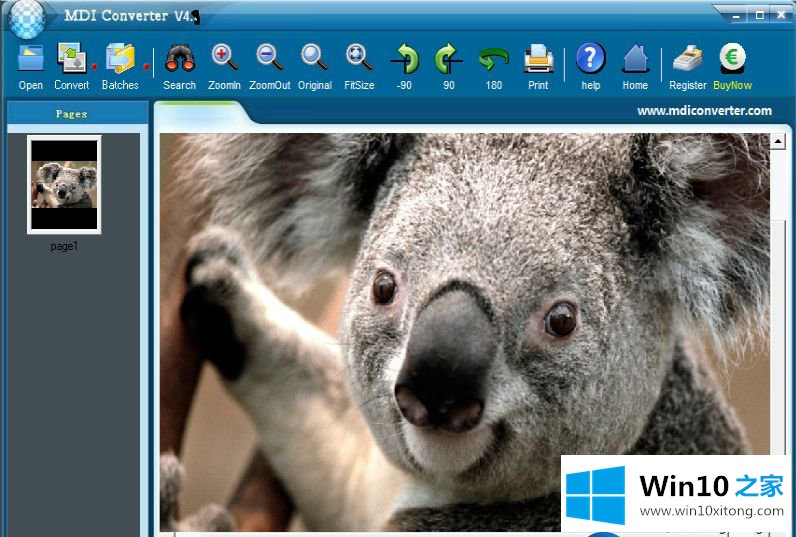Viewport: 796px width, 537px height.
Task: Click the page1 label text
Action: [64, 247]
